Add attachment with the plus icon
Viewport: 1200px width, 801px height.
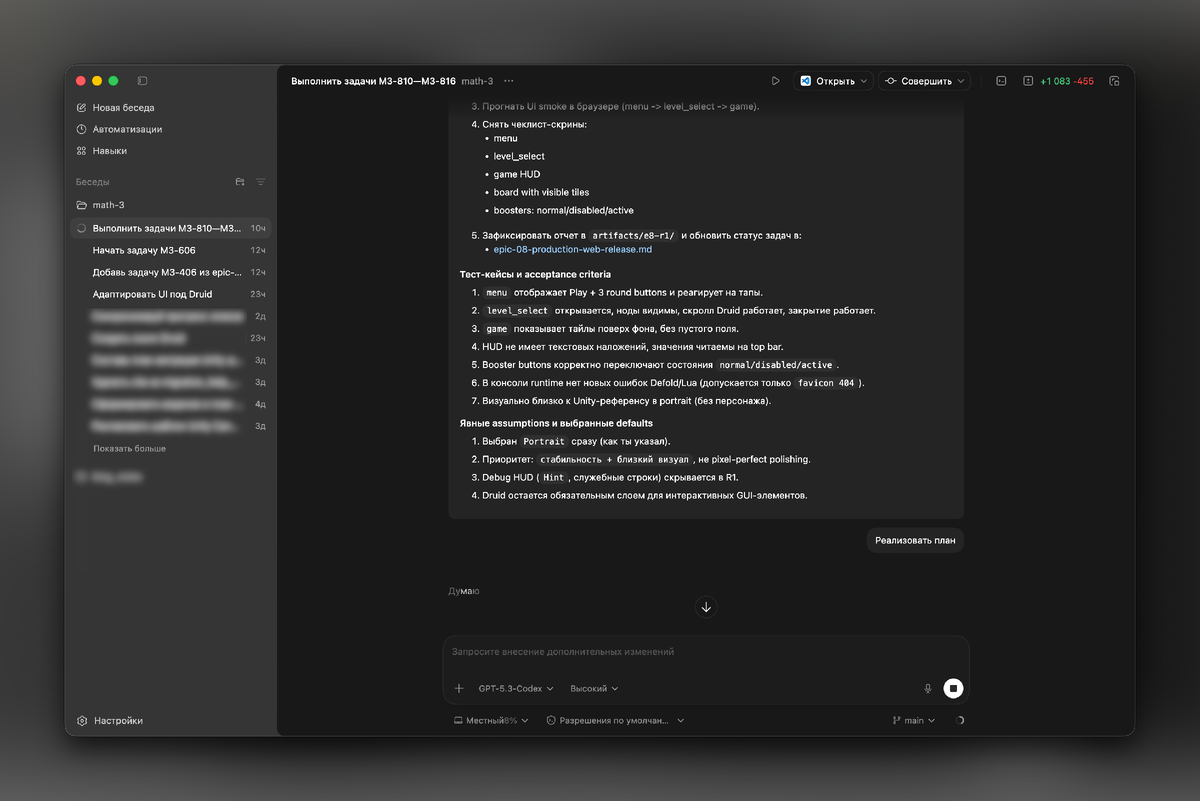coord(459,688)
